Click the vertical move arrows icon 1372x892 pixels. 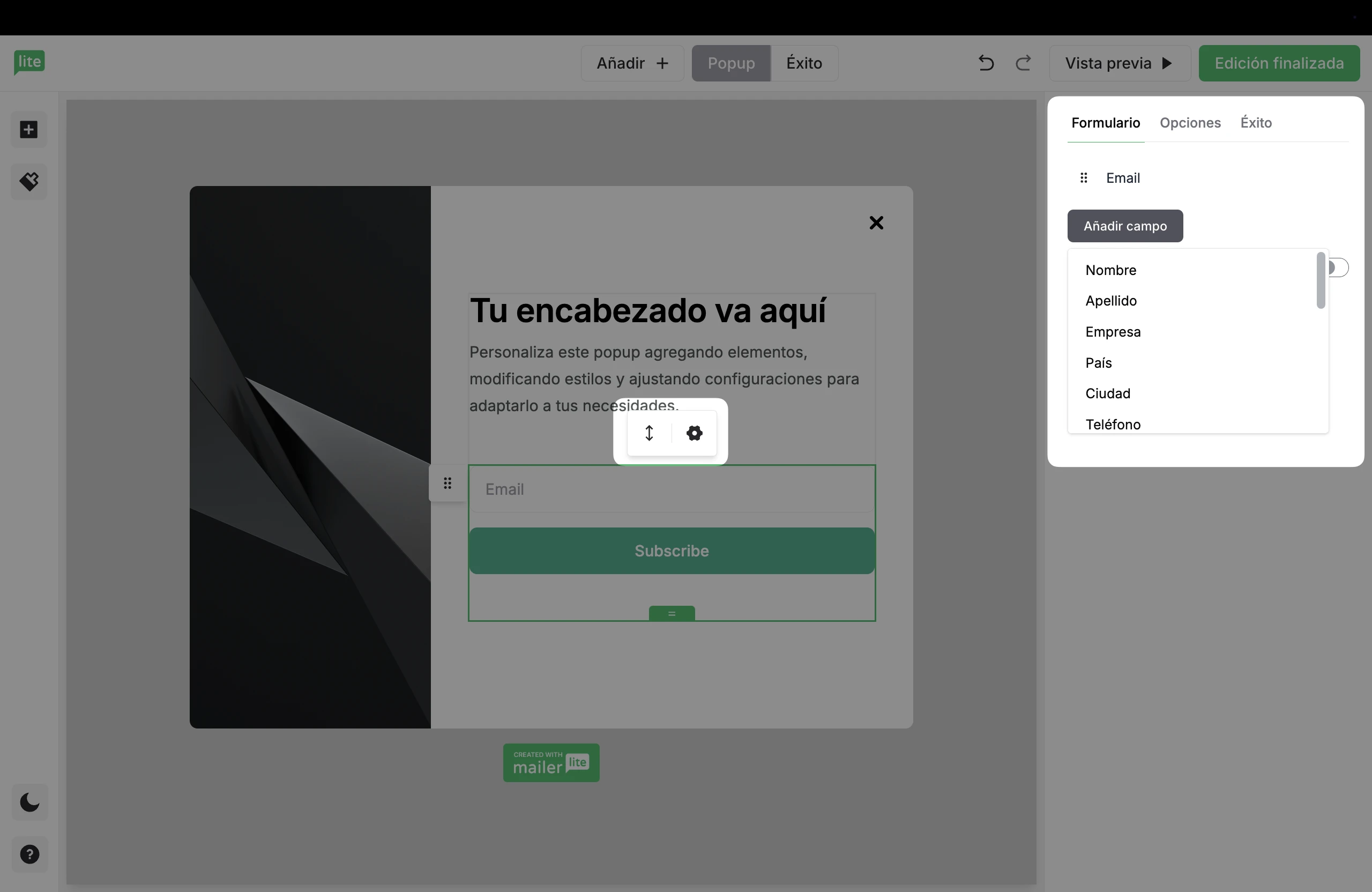pyautogui.click(x=649, y=433)
